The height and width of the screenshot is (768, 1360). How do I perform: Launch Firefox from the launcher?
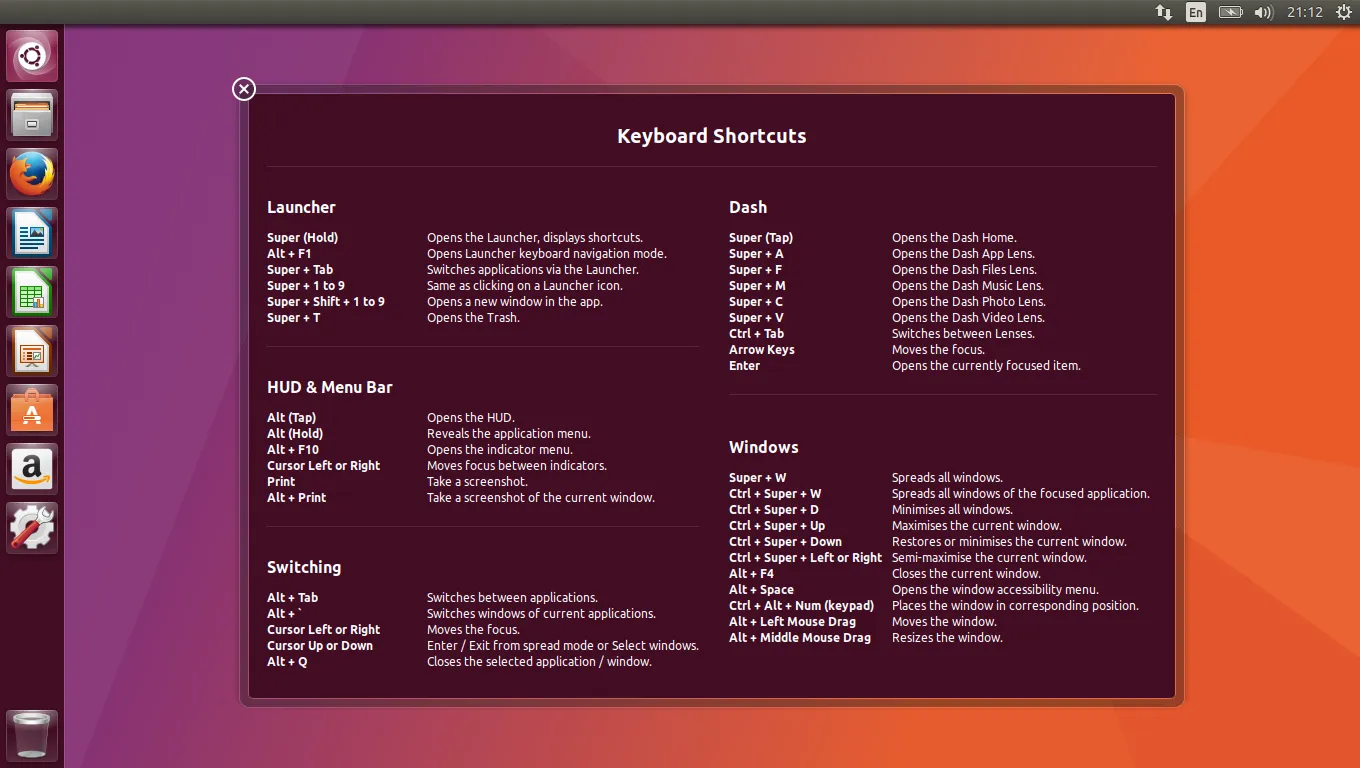[x=31, y=173]
